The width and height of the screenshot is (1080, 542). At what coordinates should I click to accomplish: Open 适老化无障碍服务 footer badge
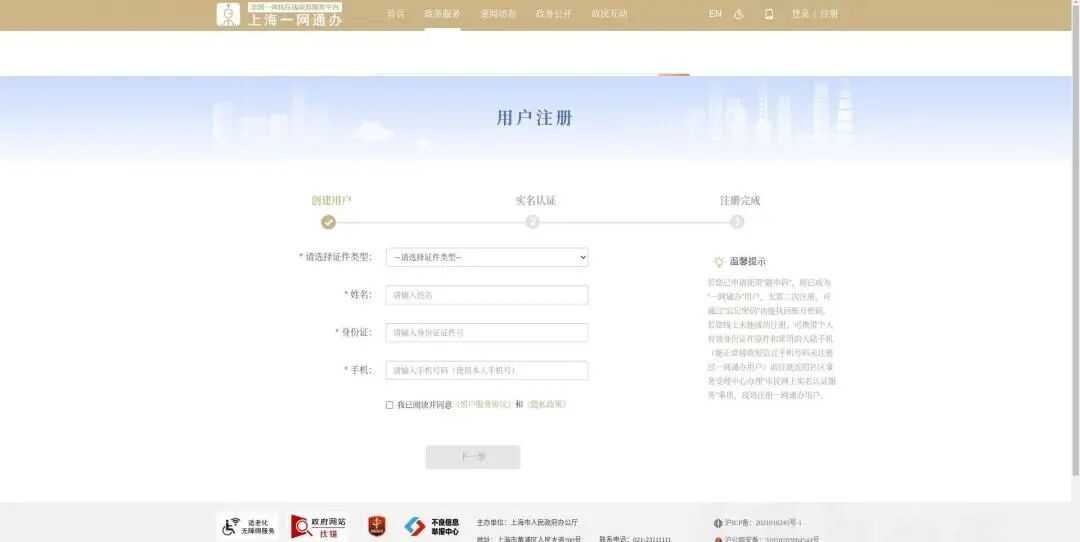coord(248,526)
